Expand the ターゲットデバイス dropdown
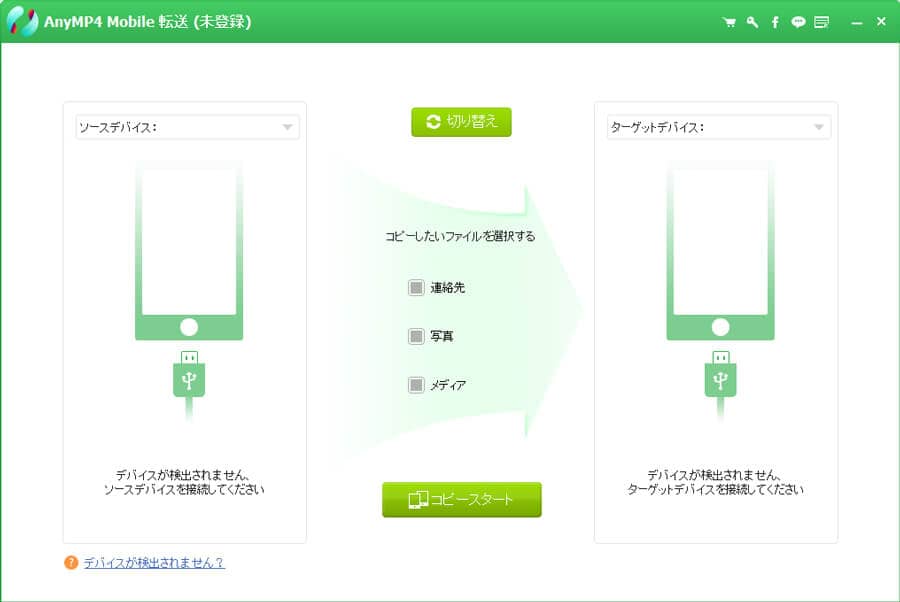This screenshot has width=900, height=602. 719,127
